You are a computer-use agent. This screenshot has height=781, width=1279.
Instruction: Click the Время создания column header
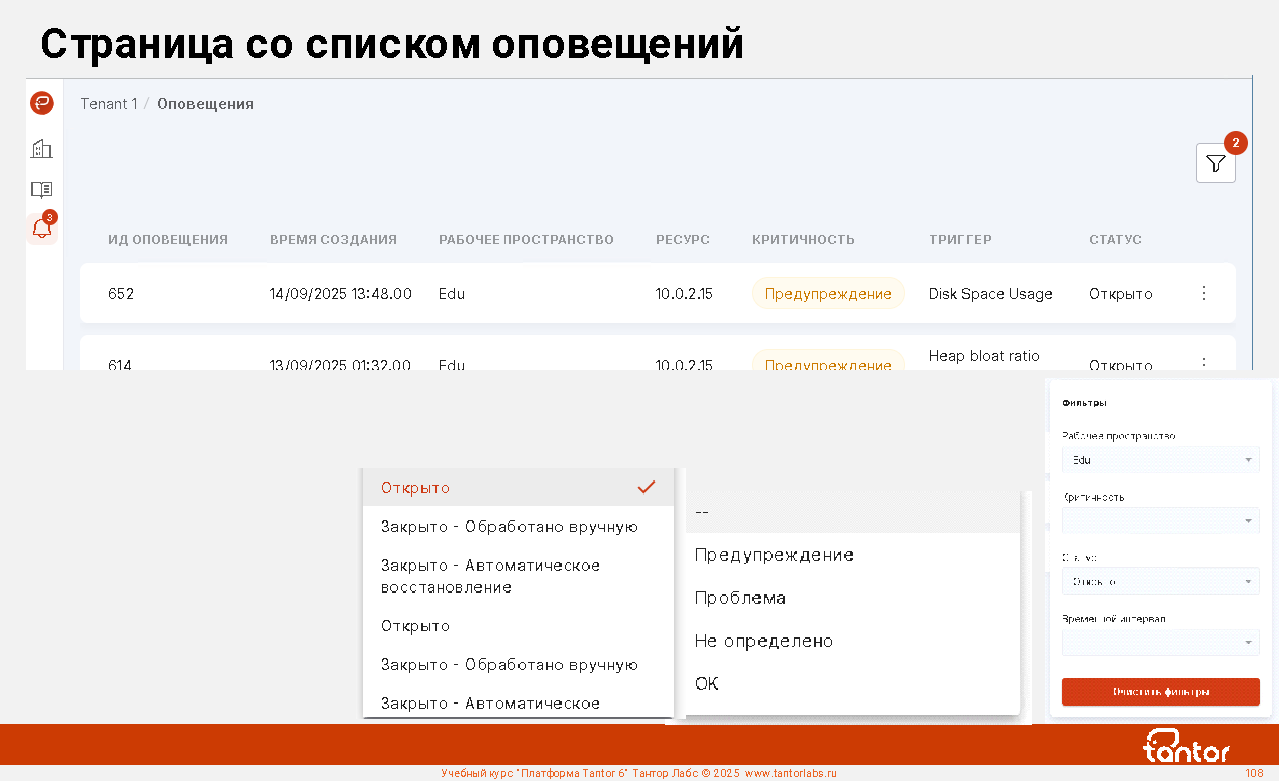[333, 240]
